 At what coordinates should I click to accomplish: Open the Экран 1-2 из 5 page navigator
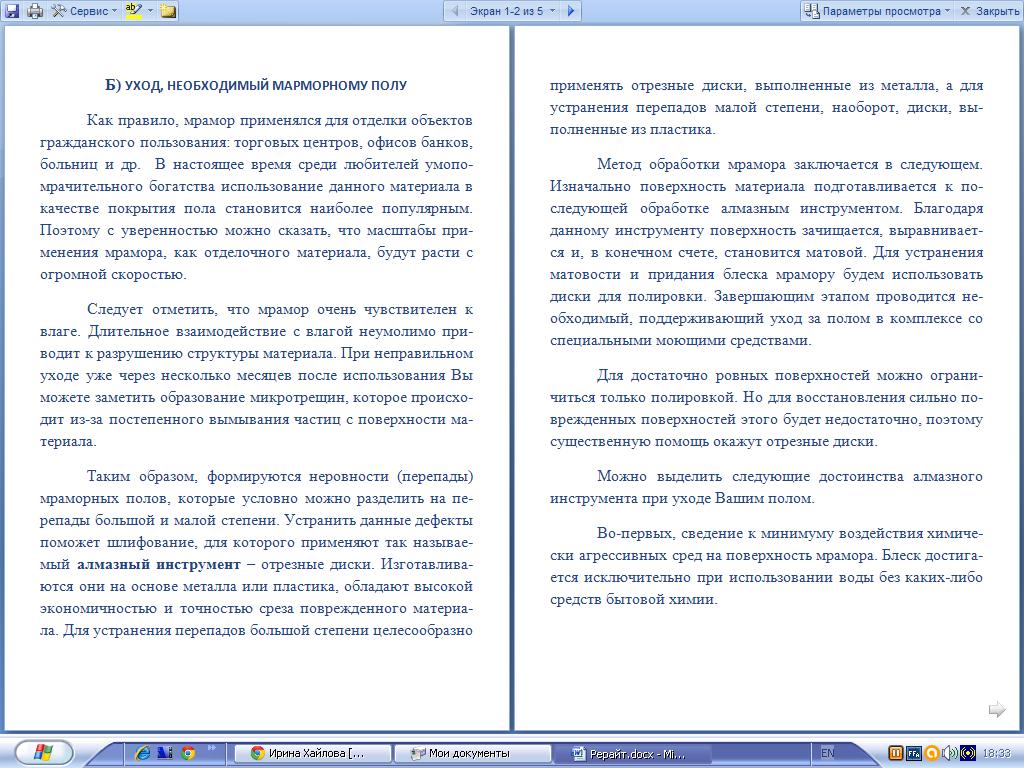pyautogui.click(x=512, y=10)
